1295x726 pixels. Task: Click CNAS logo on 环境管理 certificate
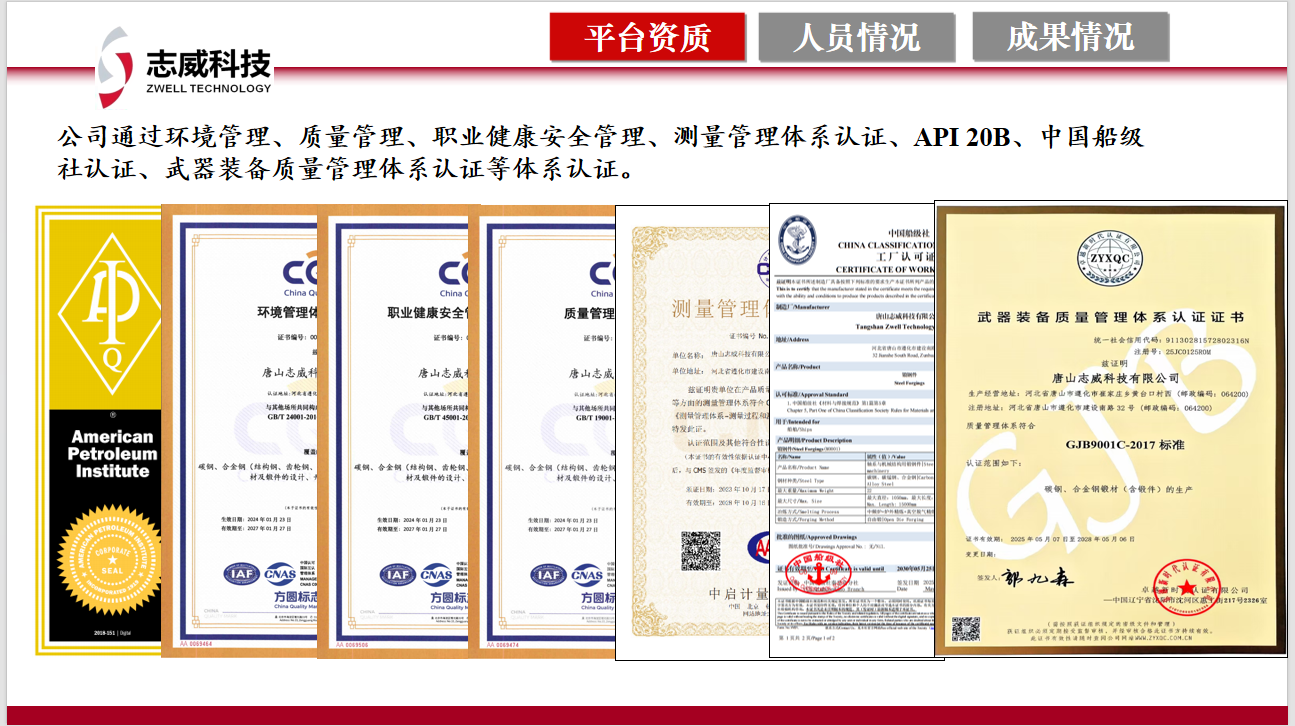pyautogui.click(x=279, y=575)
